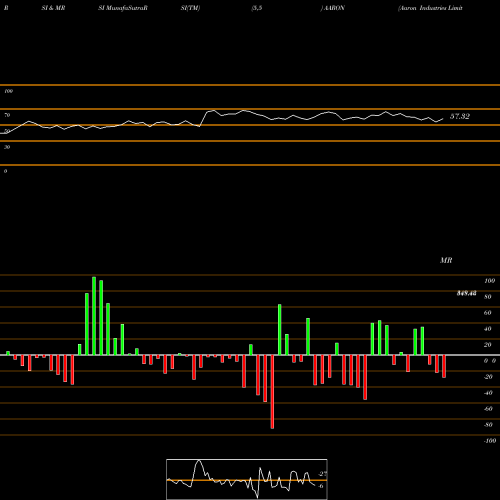Click the RSI axis label 0
Screen dimensions: 500x500
point(5,171)
